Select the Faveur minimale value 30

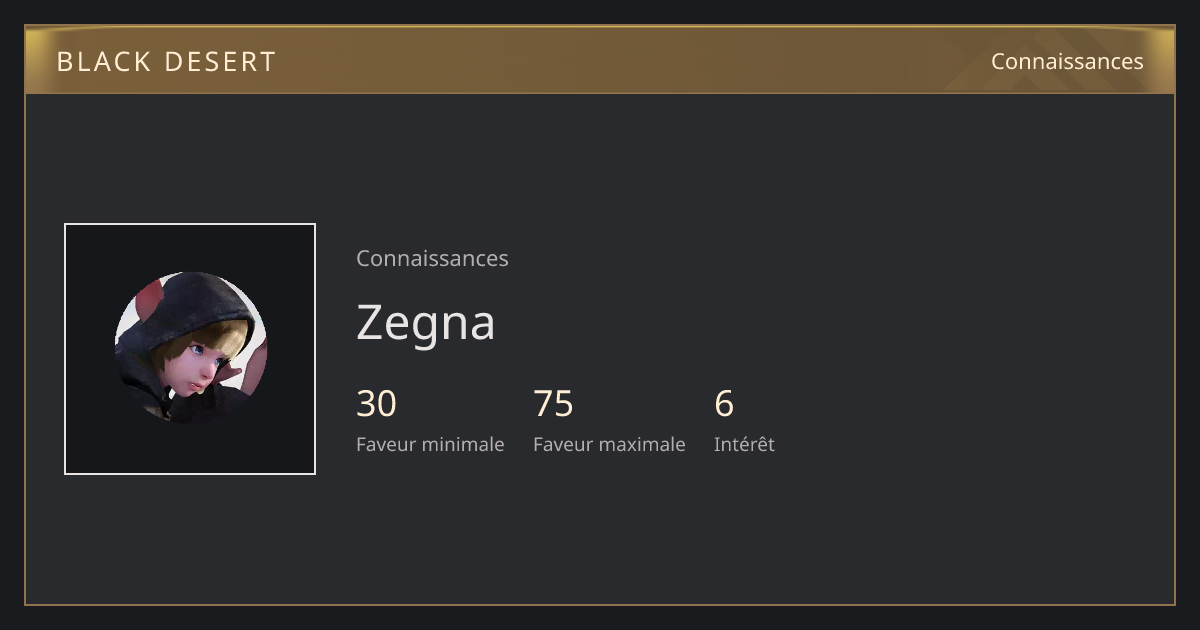[x=376, y=403]
